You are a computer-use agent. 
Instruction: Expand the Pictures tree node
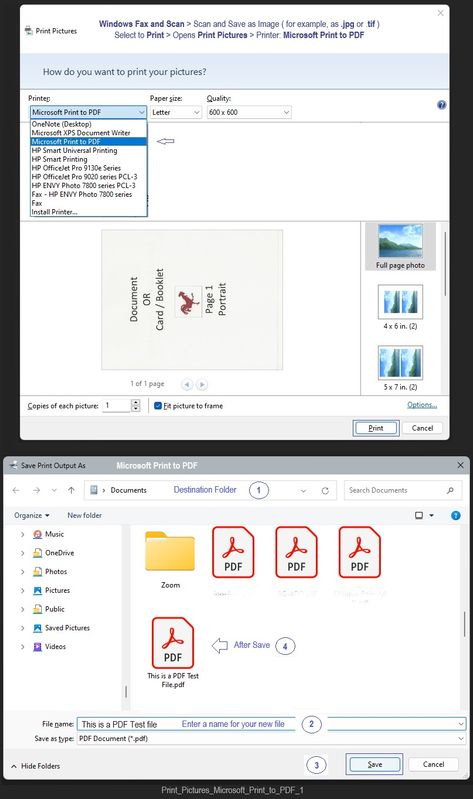point(22,590)
